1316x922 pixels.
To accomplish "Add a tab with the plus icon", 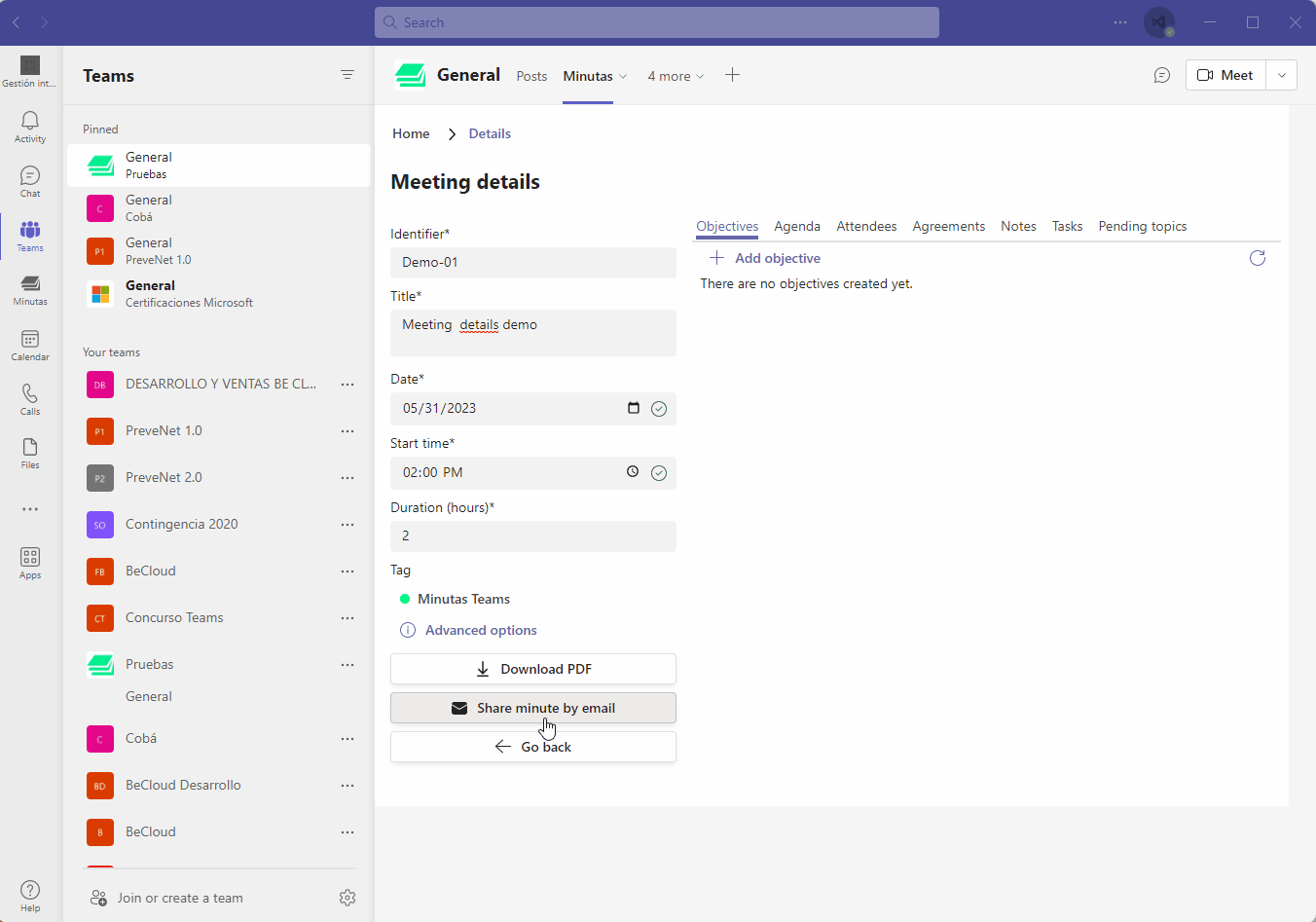I will click(x=733, y=75).
